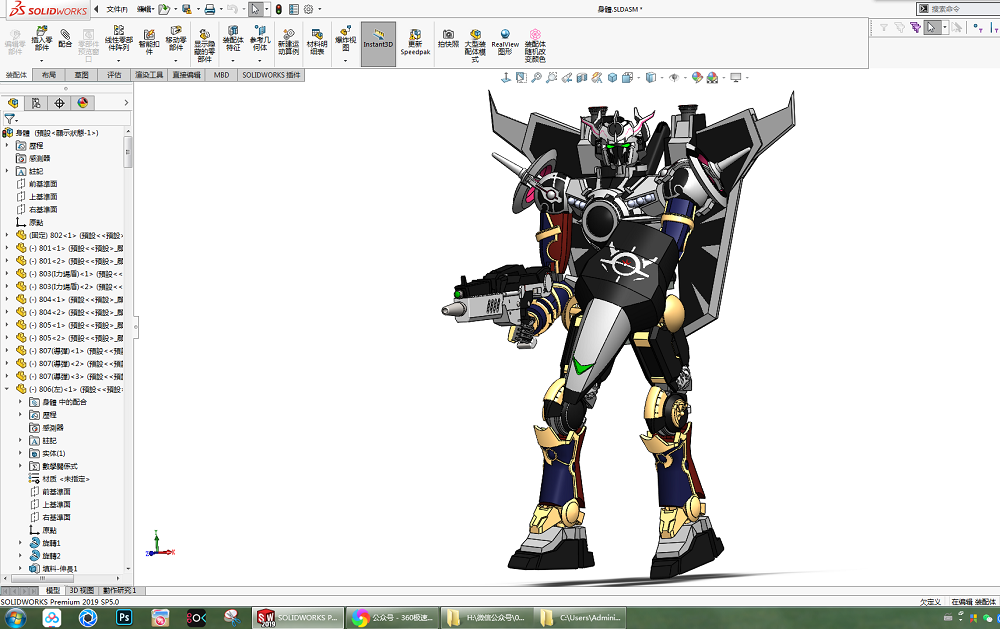The width and height of the screenshot is (1000, 629).
Task: Click the selection filter funnel icon
Action: (10, 119)
